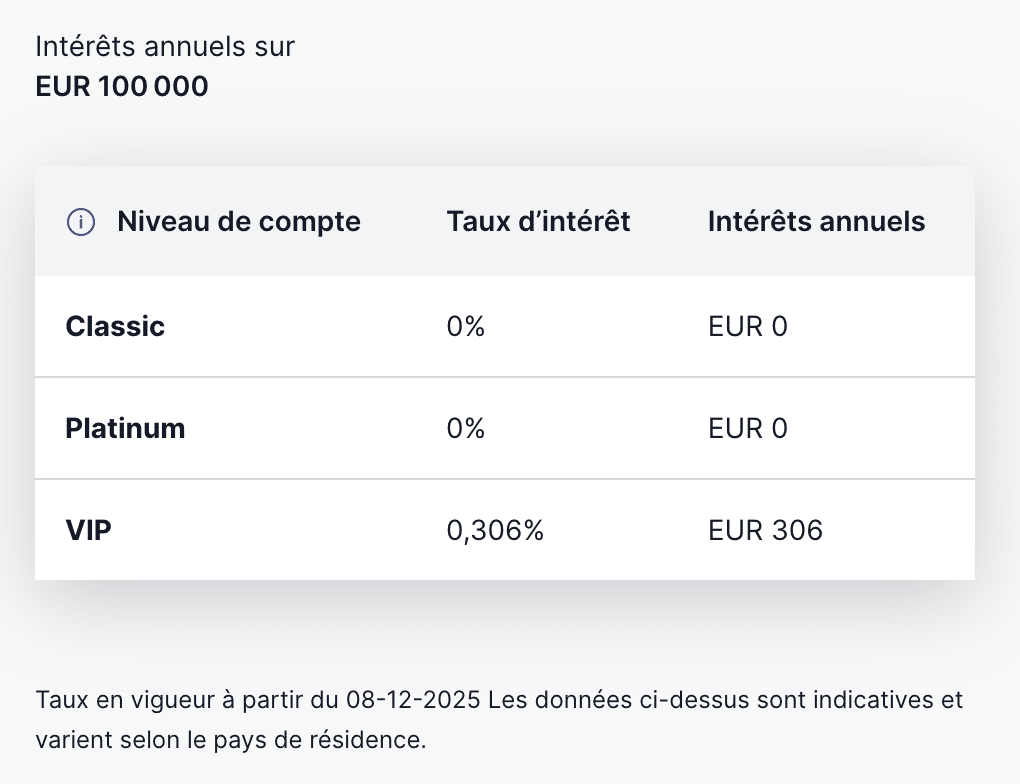Click the 0,306% VIP interest rate
Viewport: 1020px width, 784px height.
[495, 530]
